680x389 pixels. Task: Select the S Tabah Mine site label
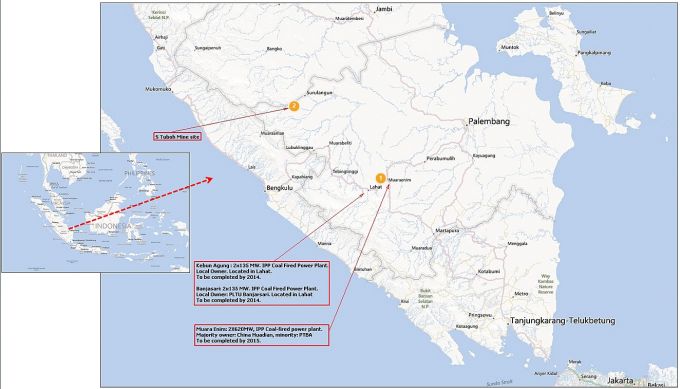(x=177, y=137)
